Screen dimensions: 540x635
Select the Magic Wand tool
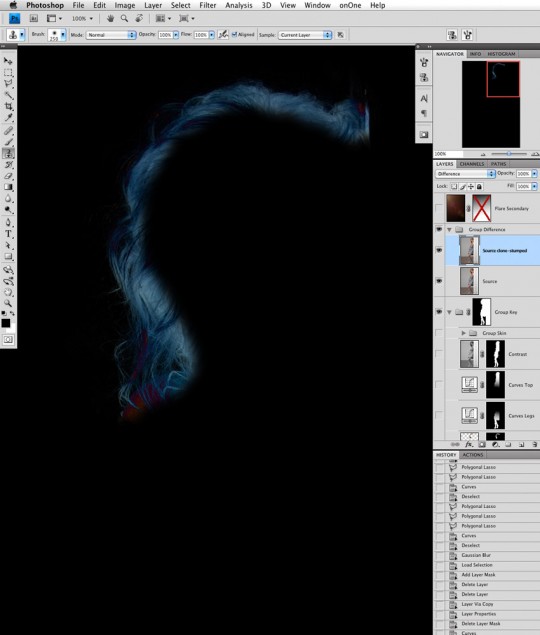tap(8, 95)
